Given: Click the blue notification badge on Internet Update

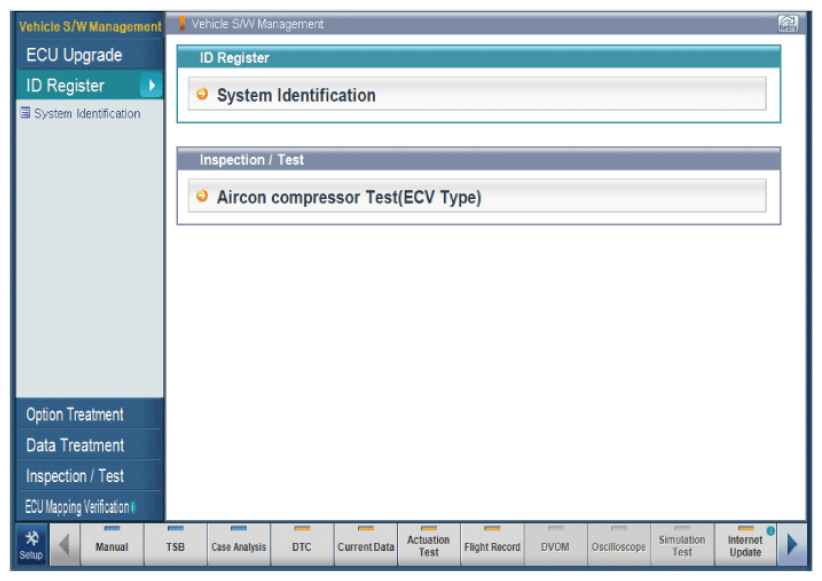Looking at the screenshot, I should [x=770, y=531].
